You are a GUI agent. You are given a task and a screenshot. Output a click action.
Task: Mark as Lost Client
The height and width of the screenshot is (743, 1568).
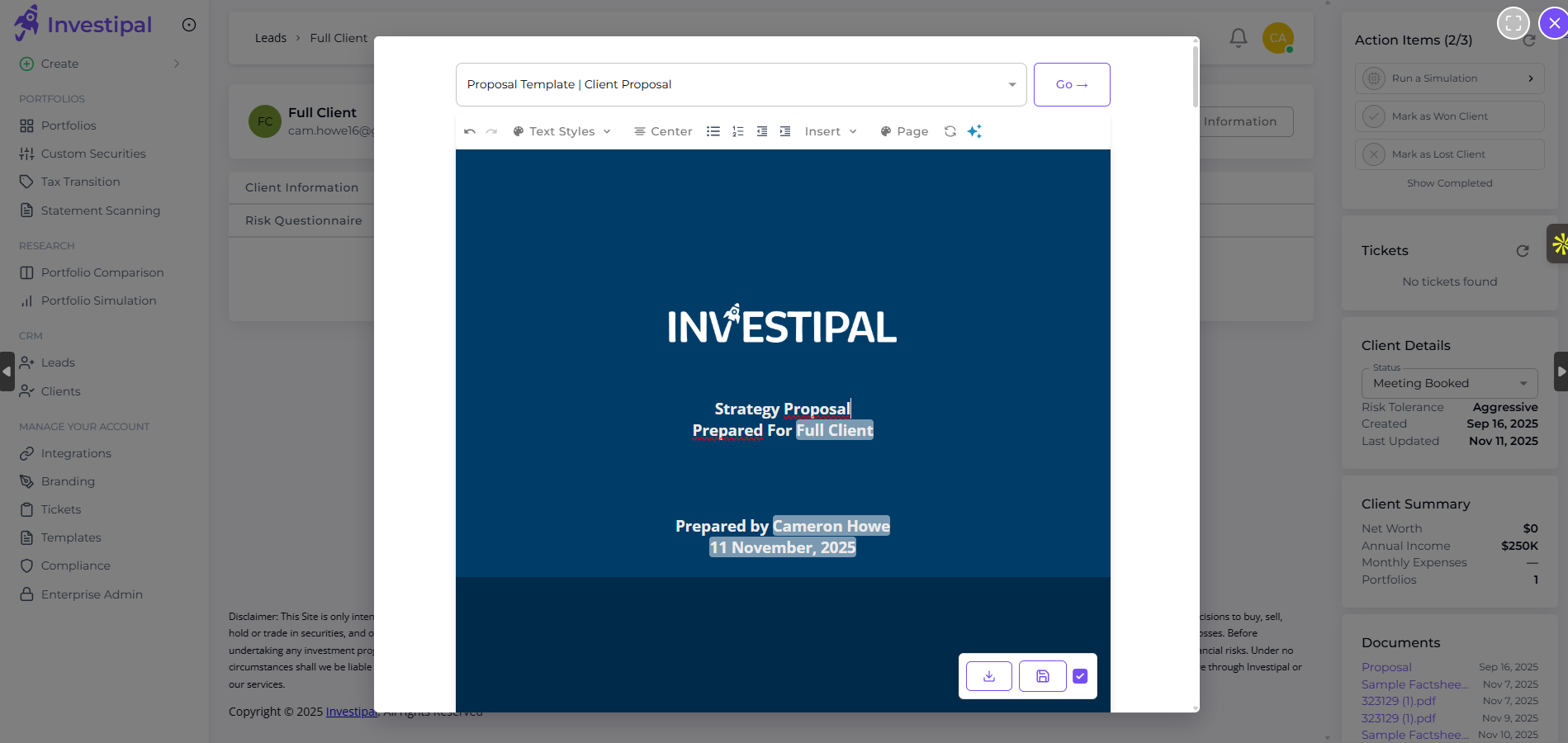(1448, 154)
